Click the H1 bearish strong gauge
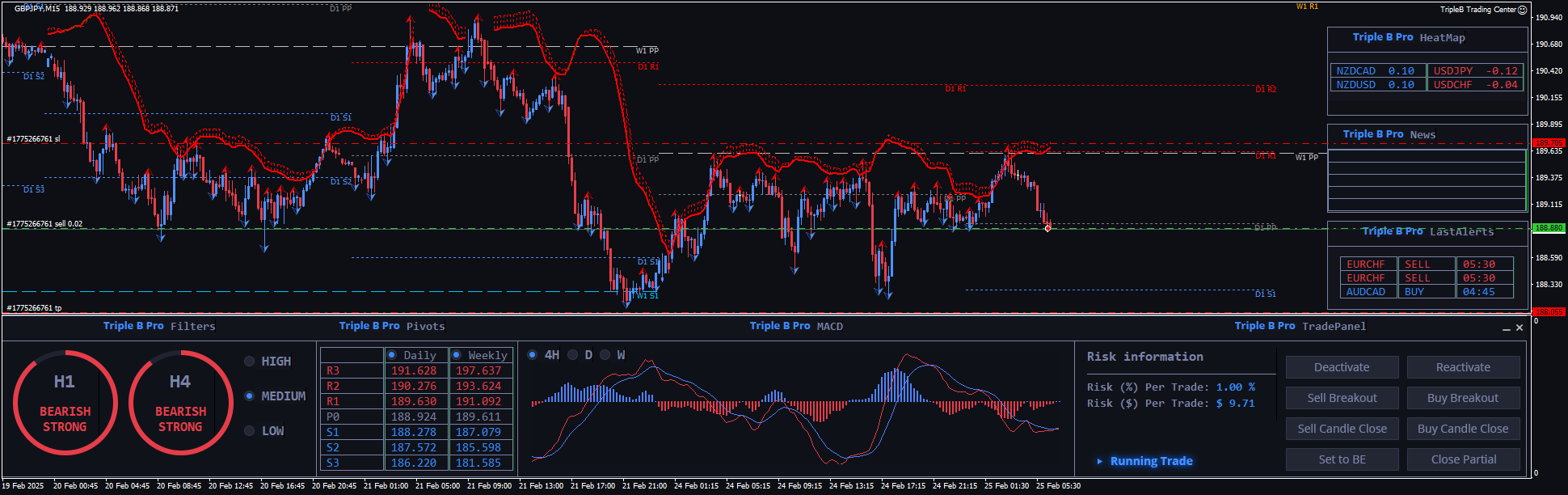1568x495 pixels. pyautogui.click(x=65, y=402)
